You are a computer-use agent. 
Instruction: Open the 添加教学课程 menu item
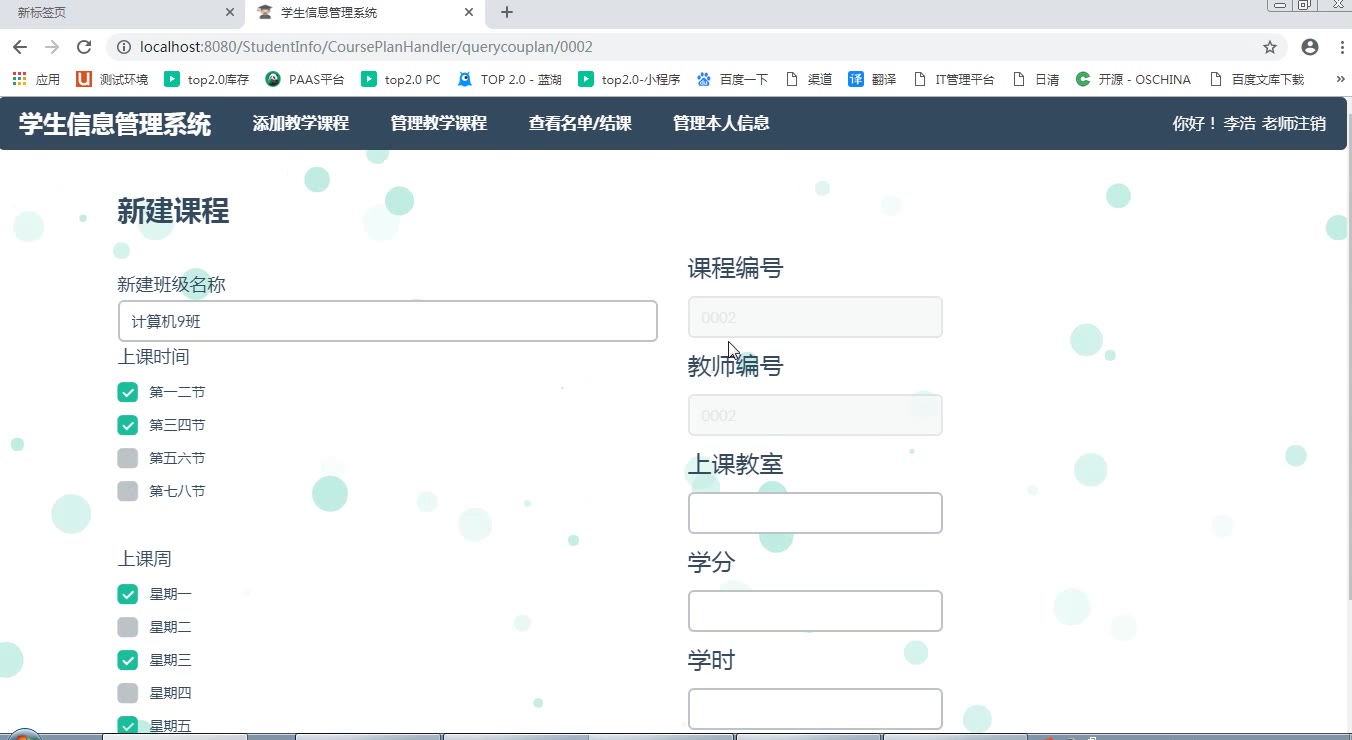coord(300,123)
